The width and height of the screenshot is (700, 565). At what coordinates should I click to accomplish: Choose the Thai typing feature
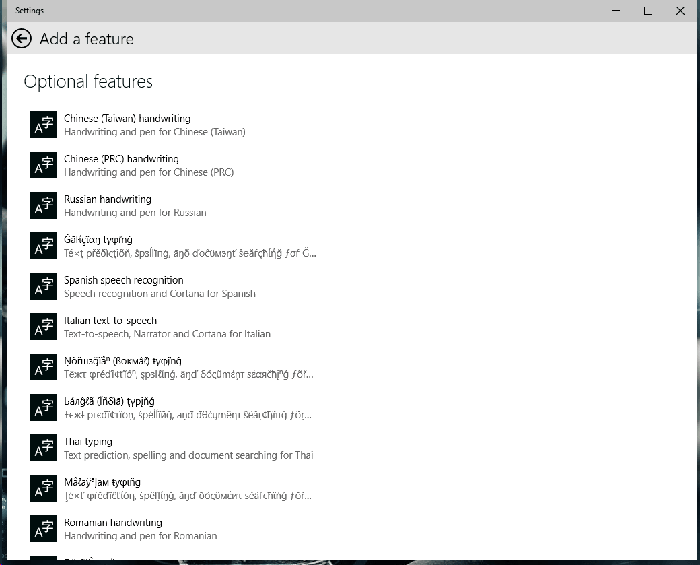pyautogui.click(x=88, y=442)
